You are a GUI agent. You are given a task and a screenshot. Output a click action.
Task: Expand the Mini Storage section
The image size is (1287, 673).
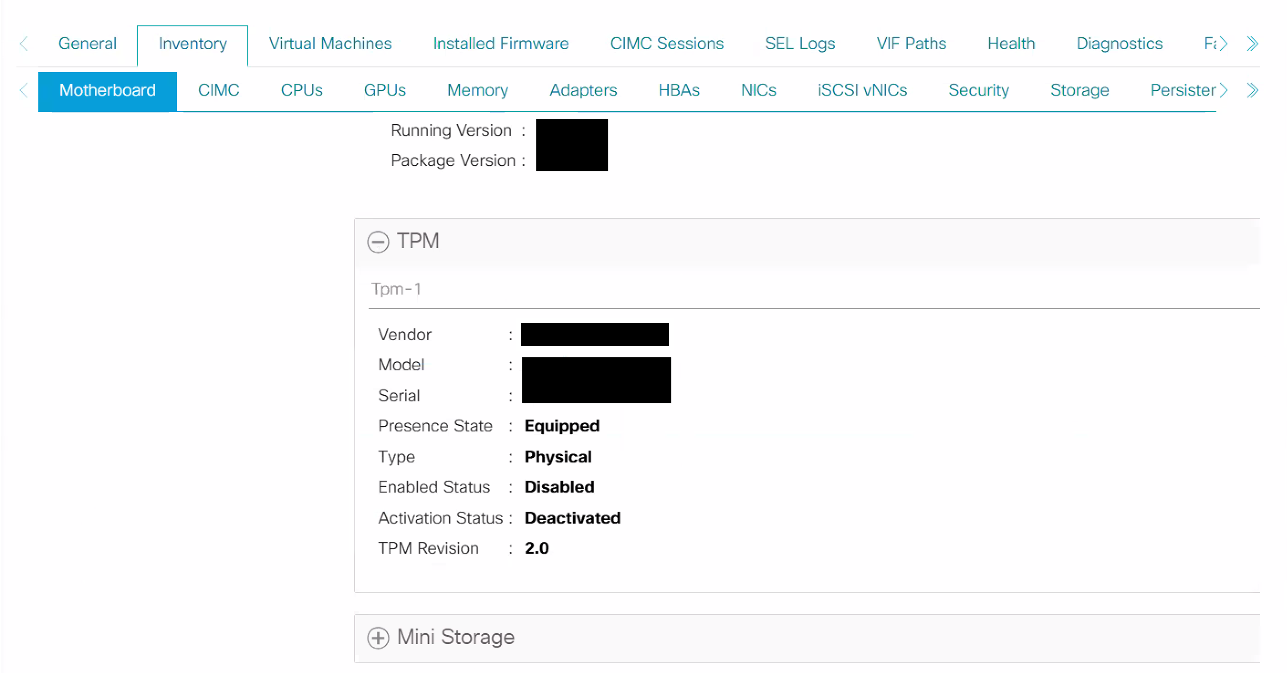tap(378, 638)
